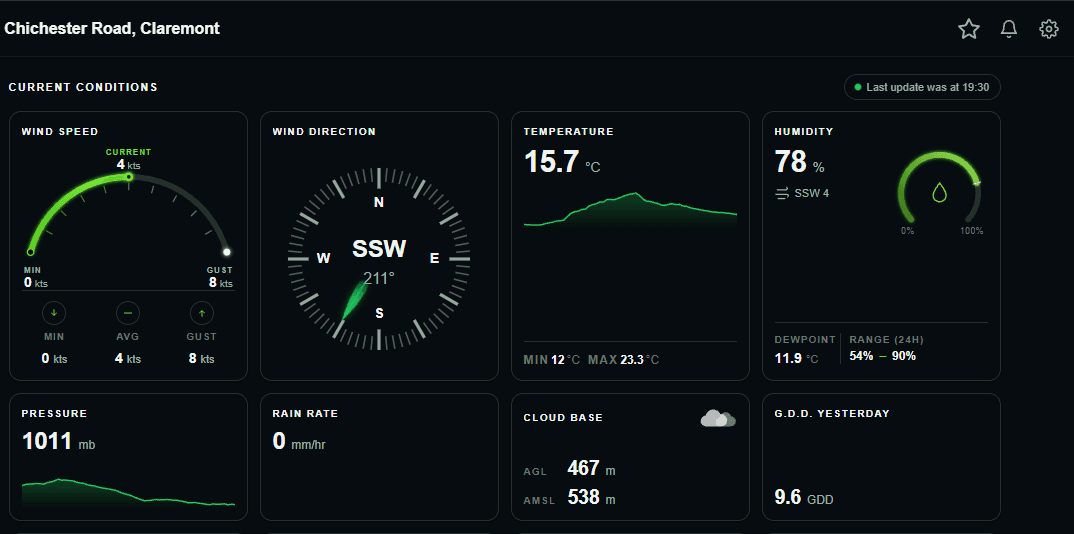Click the star favorite icon
This screenshot has height=534, width=1074.
click(x=969, y=29)
